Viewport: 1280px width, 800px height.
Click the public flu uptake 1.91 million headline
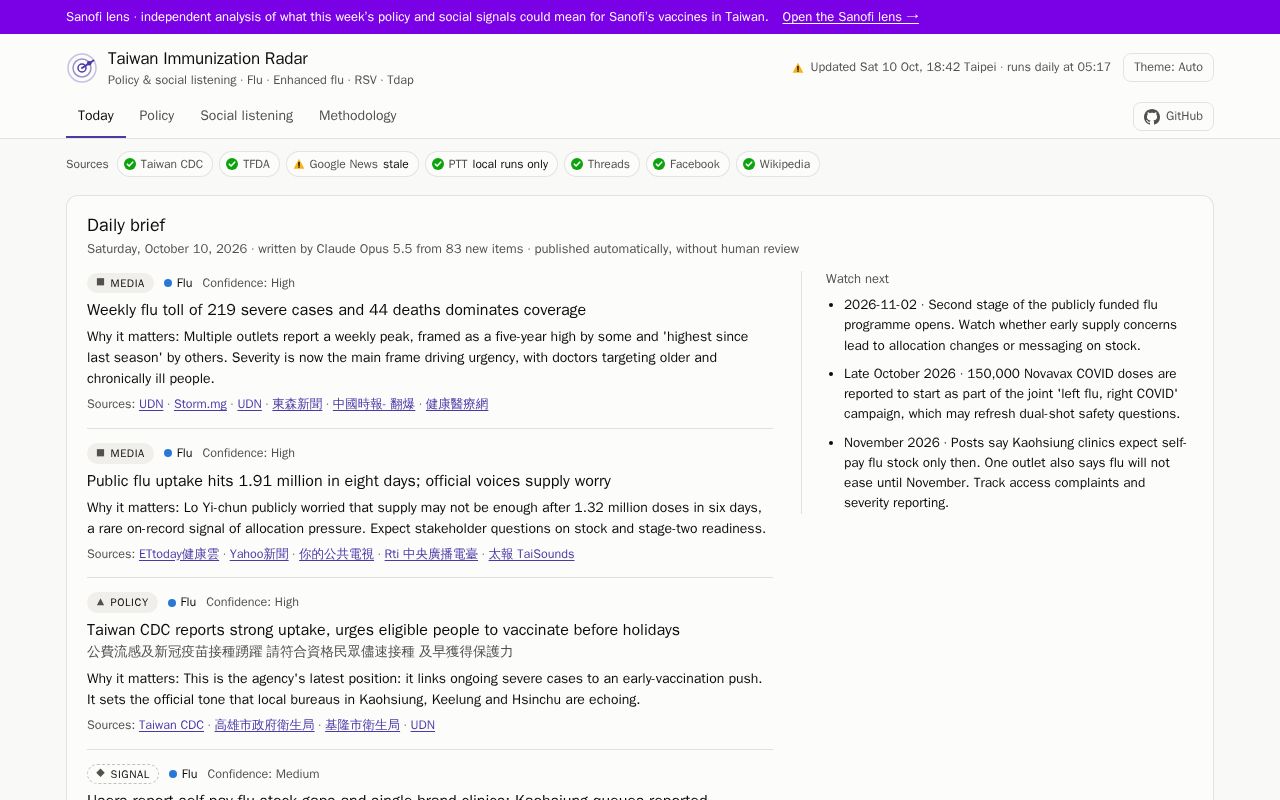(349, 481)
